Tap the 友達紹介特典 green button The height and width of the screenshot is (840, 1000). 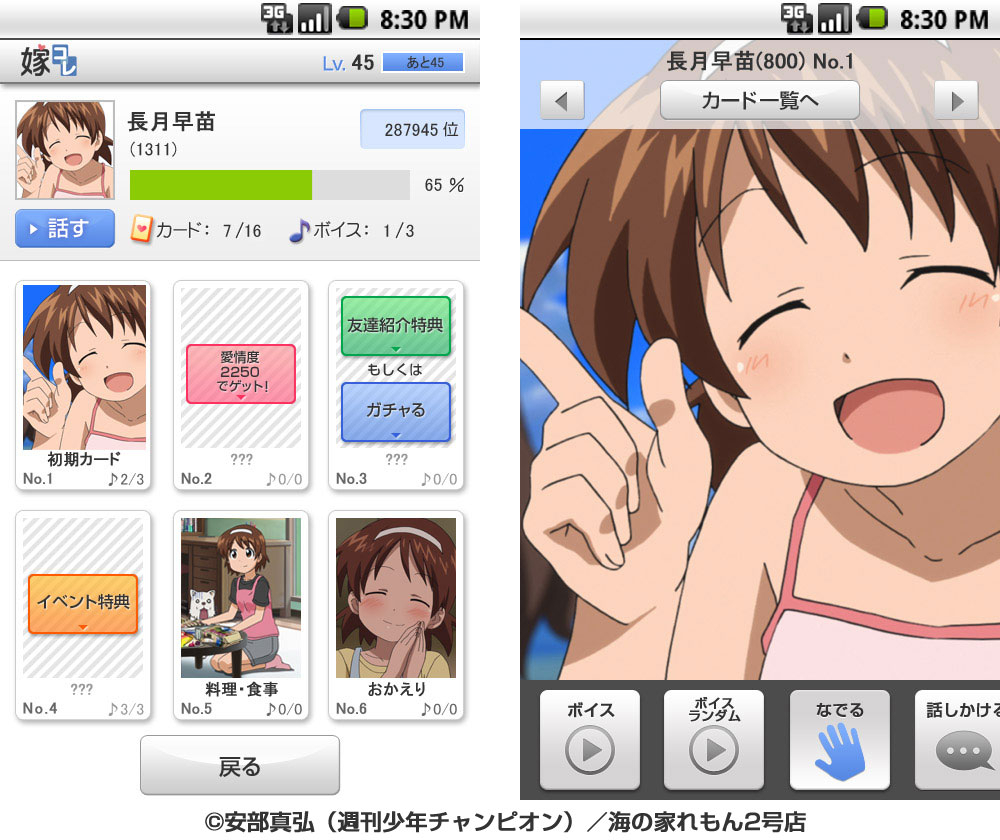coord(395,326)
